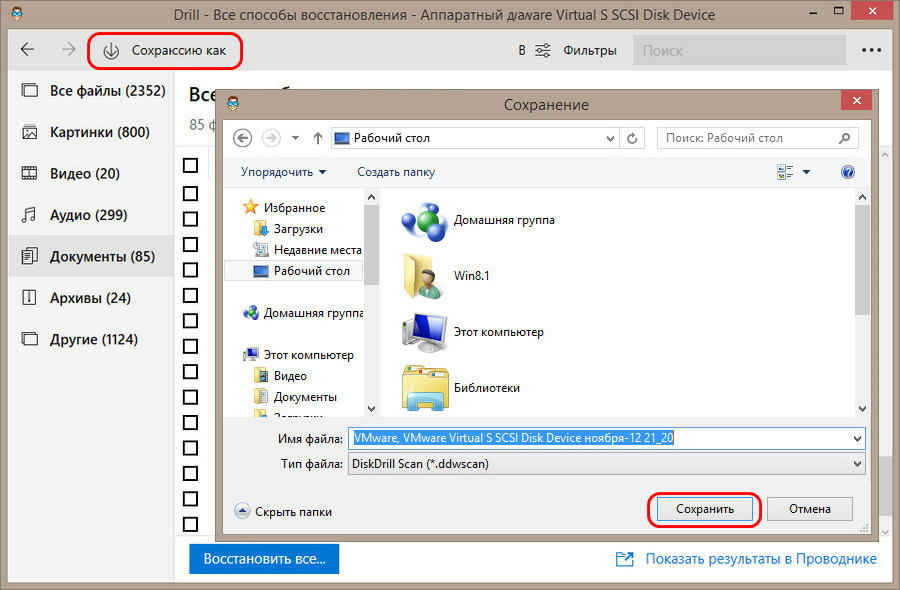This screenshot has width=900, height=590.
Task: Select Картинки (800) category
Action: 92,132
